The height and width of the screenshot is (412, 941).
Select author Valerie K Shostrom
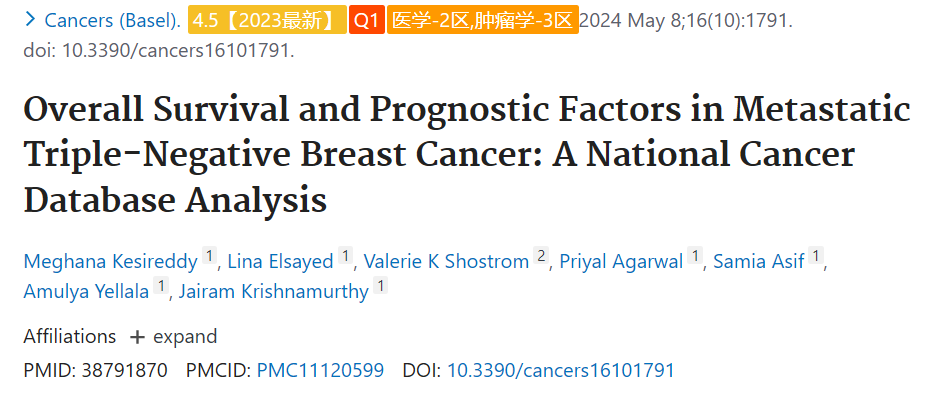pos(446,262)
